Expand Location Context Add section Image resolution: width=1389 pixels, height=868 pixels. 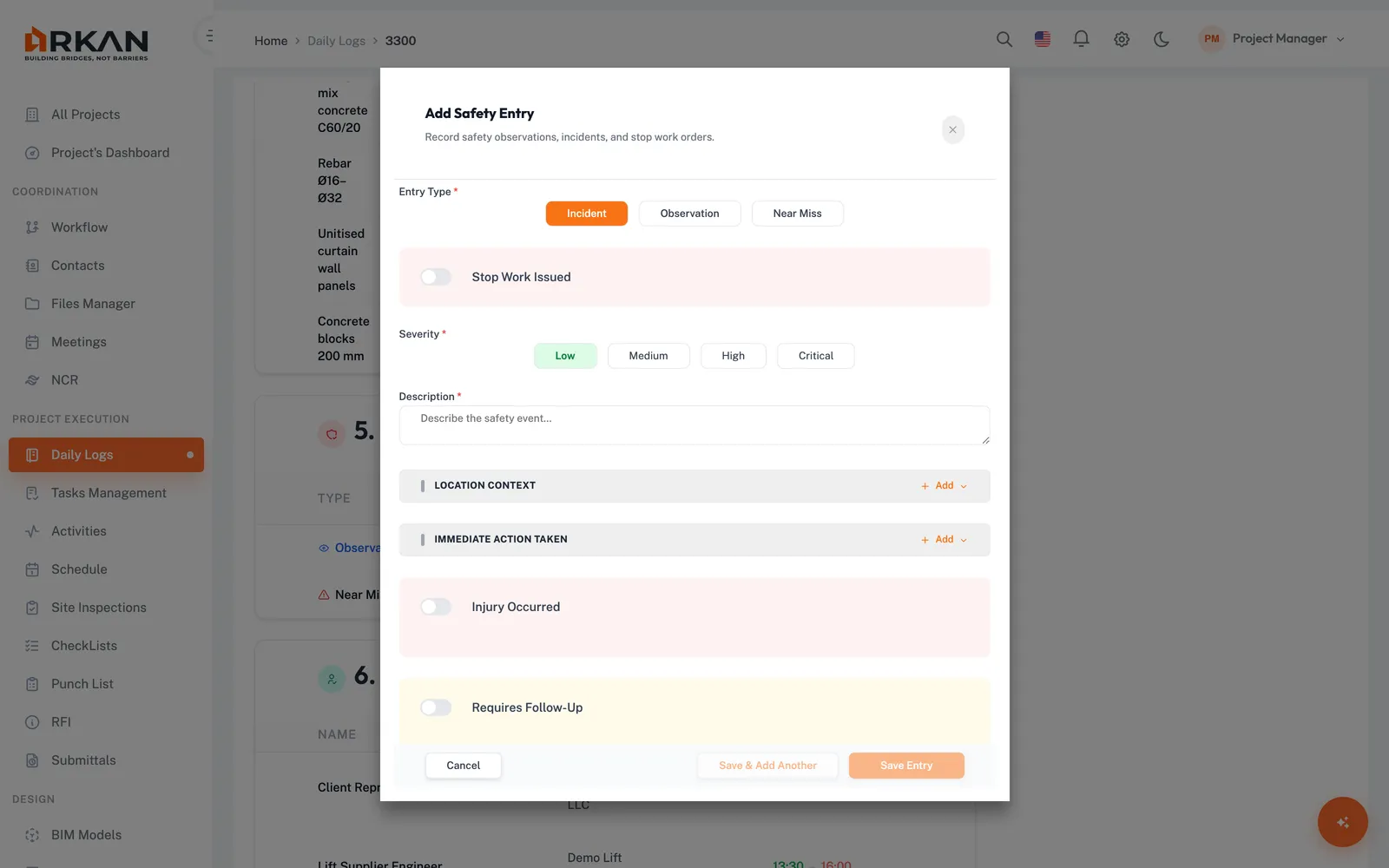tap(944, 486)
